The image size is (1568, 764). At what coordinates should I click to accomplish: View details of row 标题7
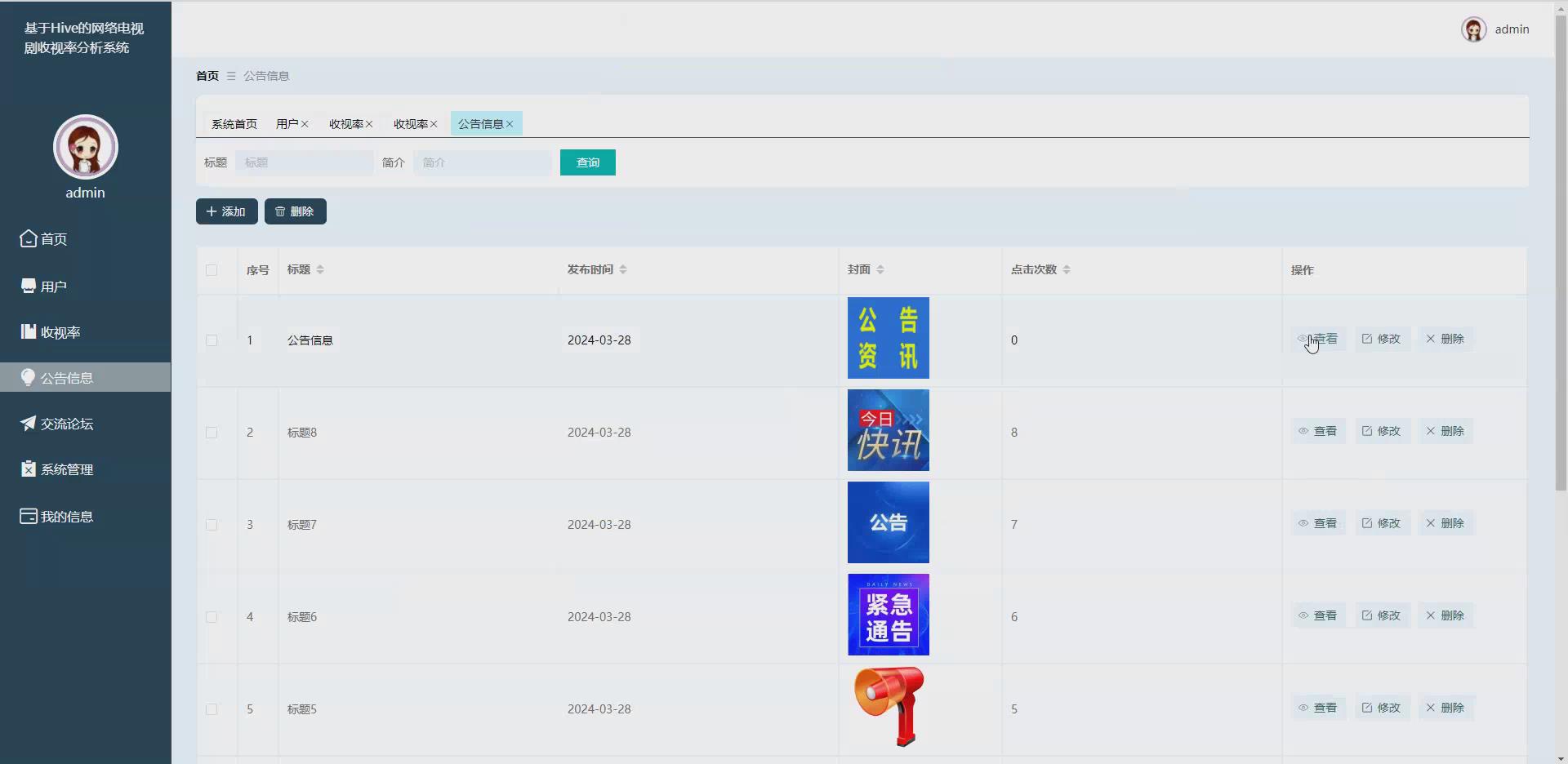coord(1318,523)
